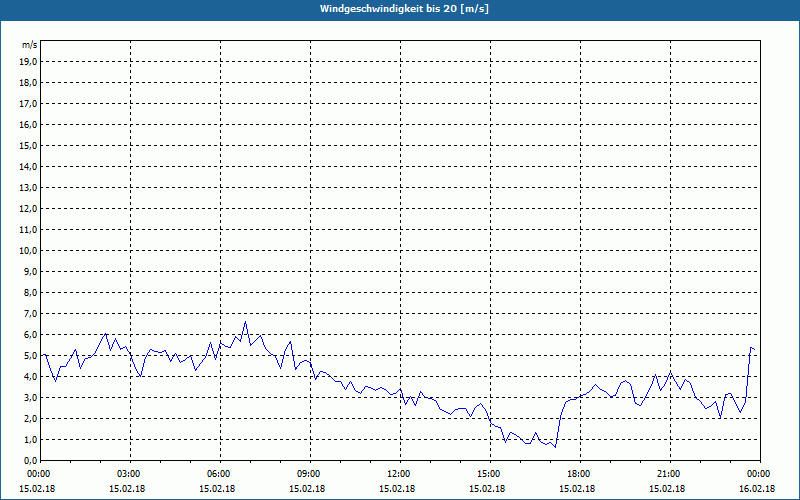Select the 7,0 y-axis label
The height and width of the screenshot is (500, 800).
click(31, 313)
